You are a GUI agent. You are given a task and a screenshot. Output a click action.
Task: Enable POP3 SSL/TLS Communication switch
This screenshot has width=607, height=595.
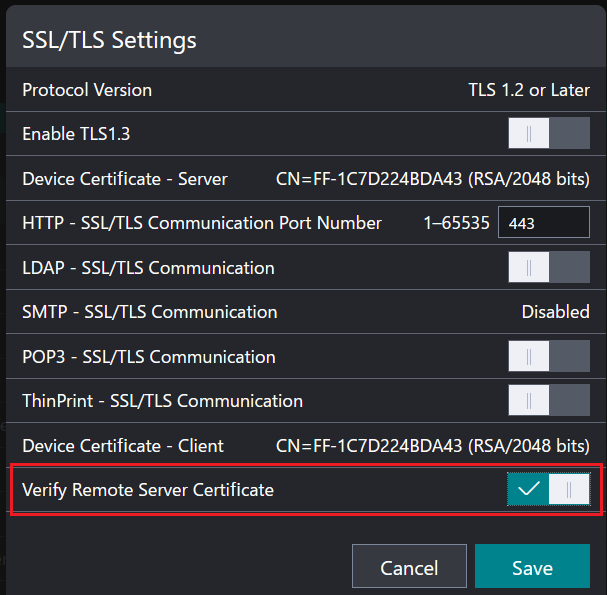pos(549,356)
